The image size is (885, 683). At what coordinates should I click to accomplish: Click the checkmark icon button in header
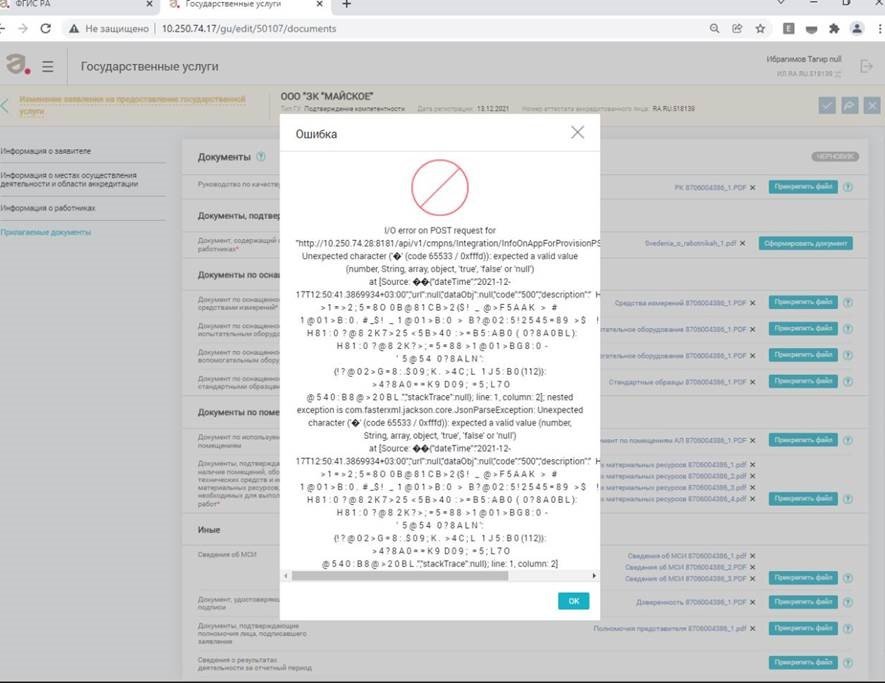pos(826,106)
